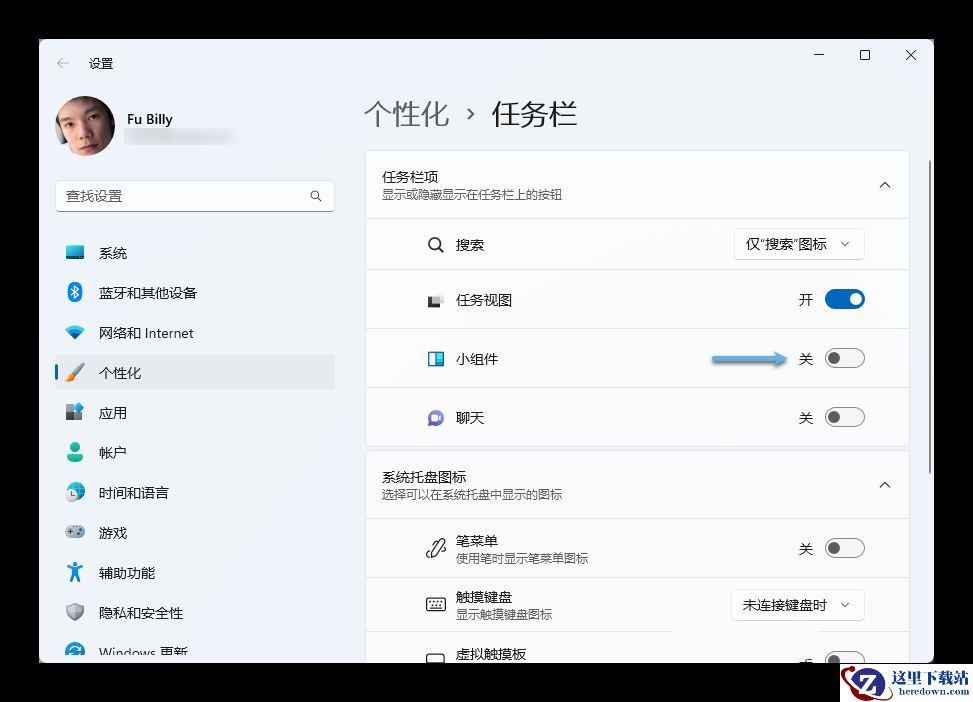Toggle the 虚拟触摸板 switch

845,657
